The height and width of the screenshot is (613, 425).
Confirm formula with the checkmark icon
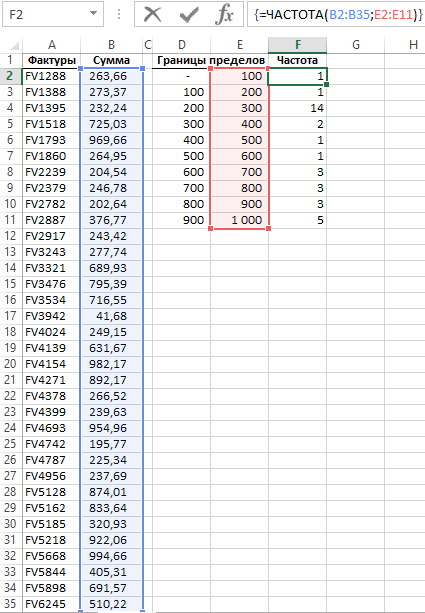(x=189, y=15)
